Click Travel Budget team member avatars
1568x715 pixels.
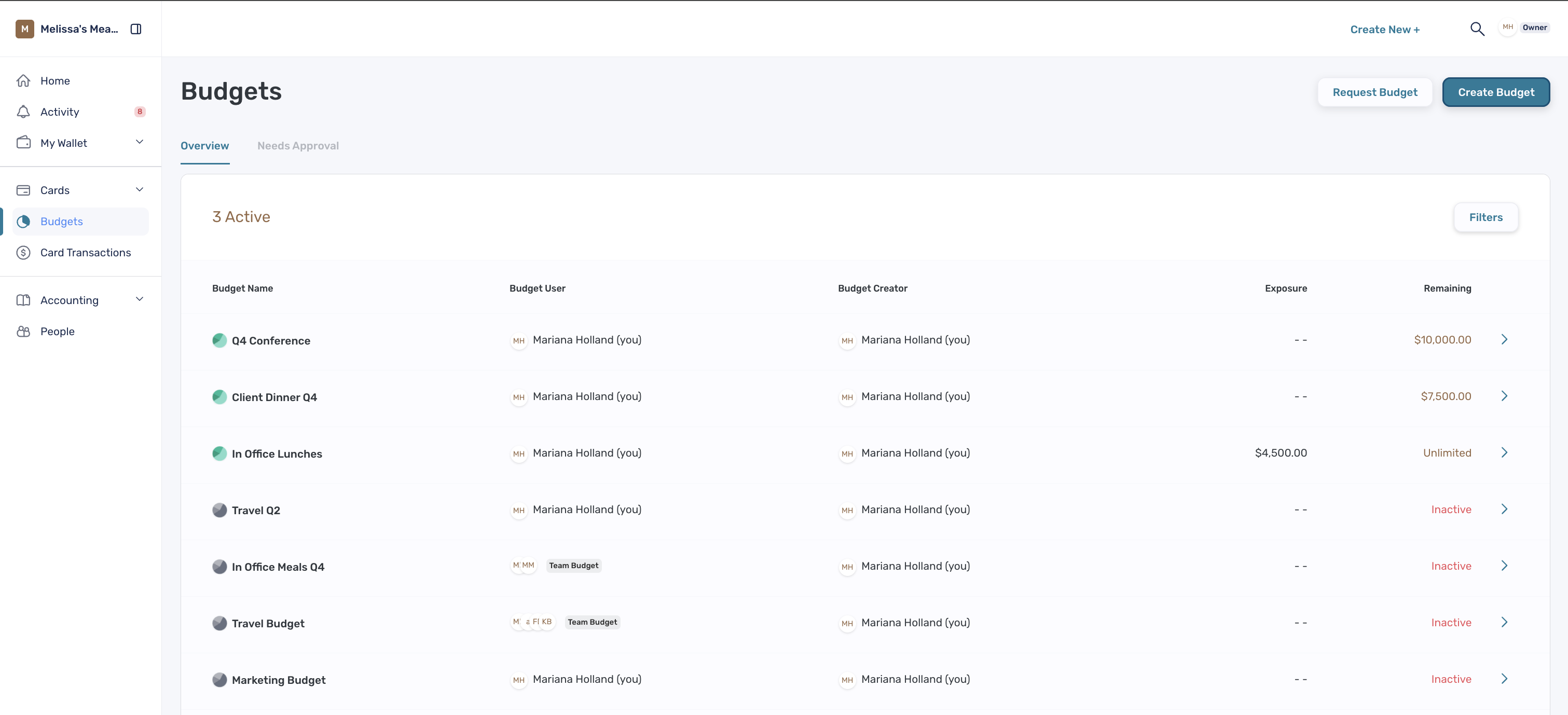(x=532, y=622)
